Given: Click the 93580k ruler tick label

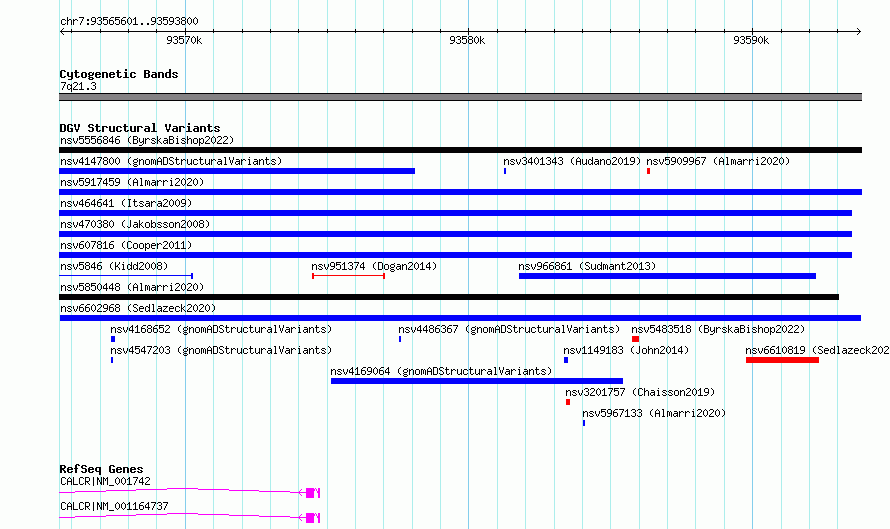Looking at the screenshot, I should click(x=467, y=40).
